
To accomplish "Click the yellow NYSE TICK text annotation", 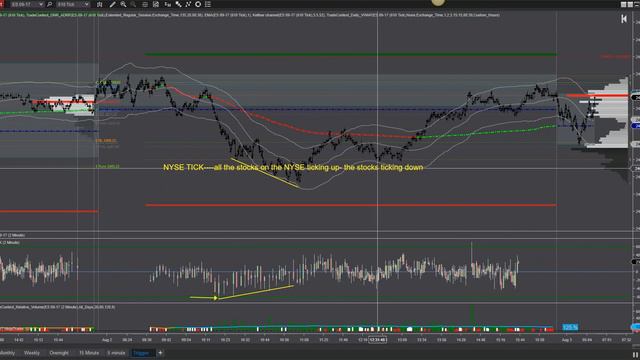I will click(293, 167).
